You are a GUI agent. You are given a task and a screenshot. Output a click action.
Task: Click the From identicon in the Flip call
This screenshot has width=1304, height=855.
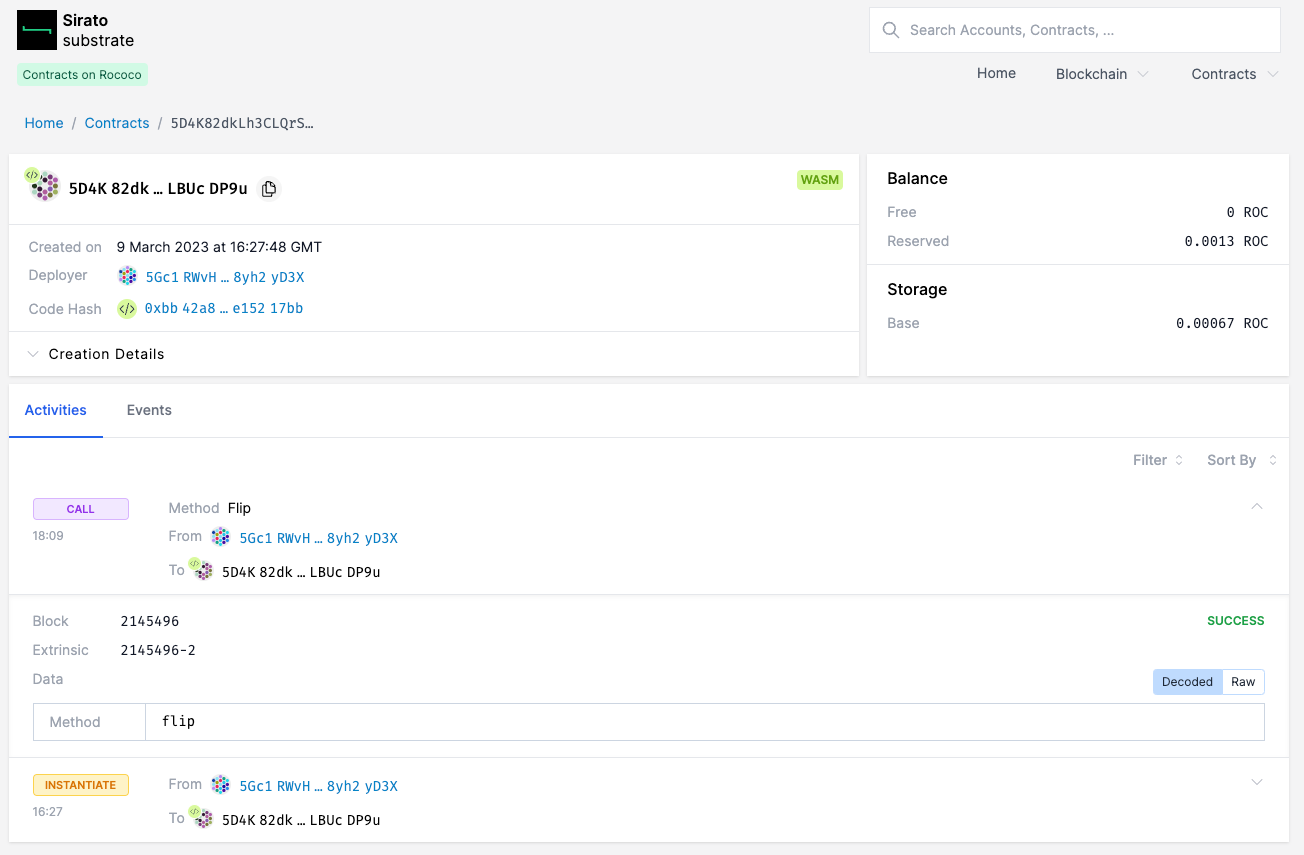point(221,538)
